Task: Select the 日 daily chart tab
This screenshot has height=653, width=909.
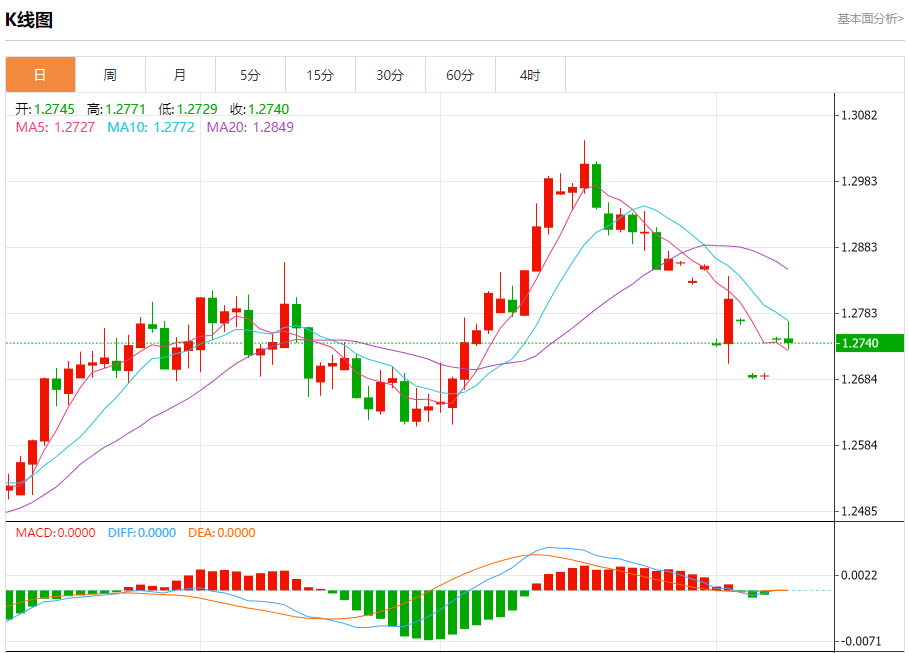Action: pyautogui.click(x=41, y=75)
